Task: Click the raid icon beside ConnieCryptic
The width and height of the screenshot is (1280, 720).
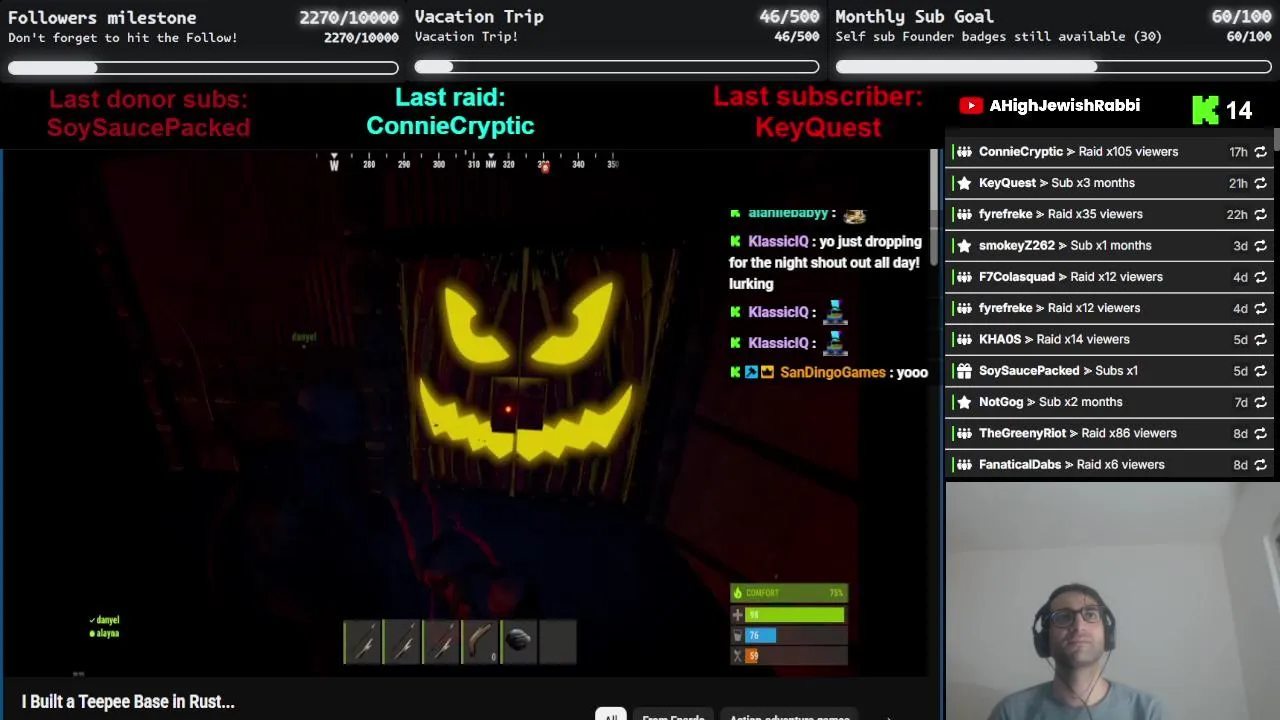Action: (964, 152)
